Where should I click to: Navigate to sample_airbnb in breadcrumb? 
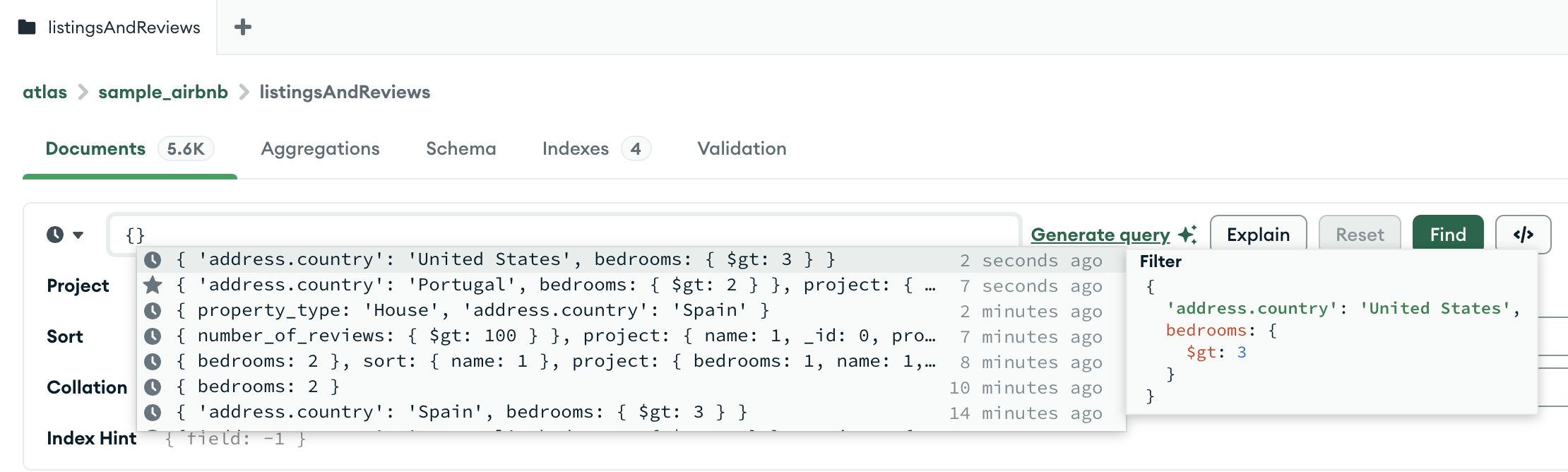pyautogui.click(x=163, y=93)
